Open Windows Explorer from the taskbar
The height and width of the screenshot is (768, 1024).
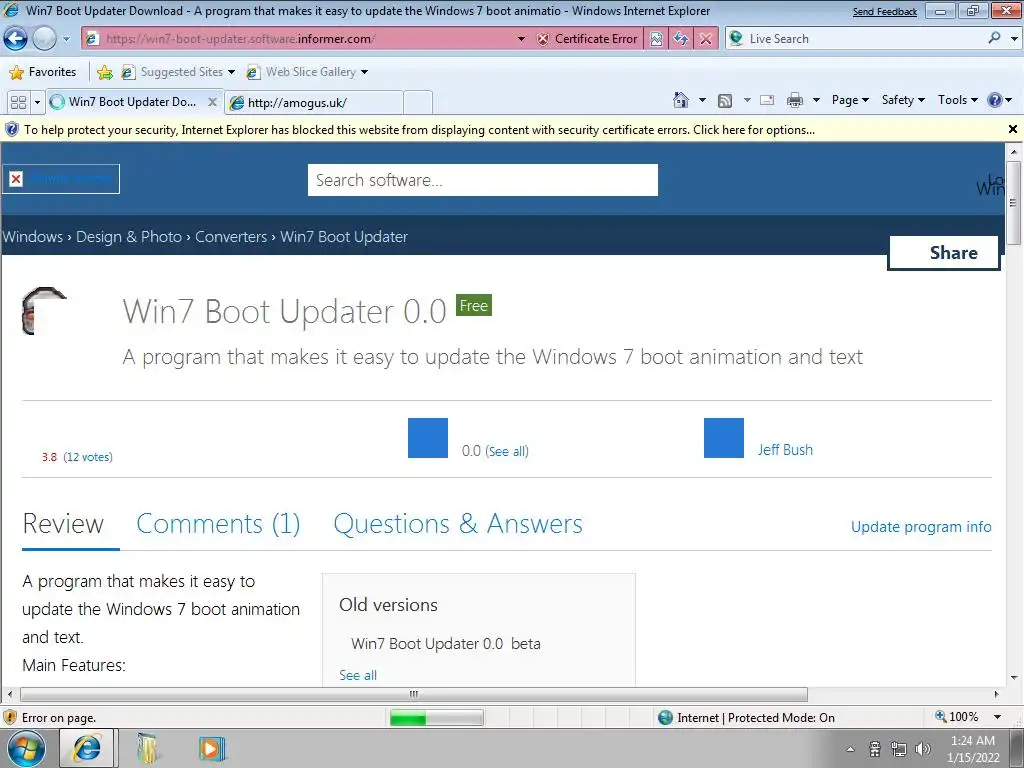click(x=148, y=748)
